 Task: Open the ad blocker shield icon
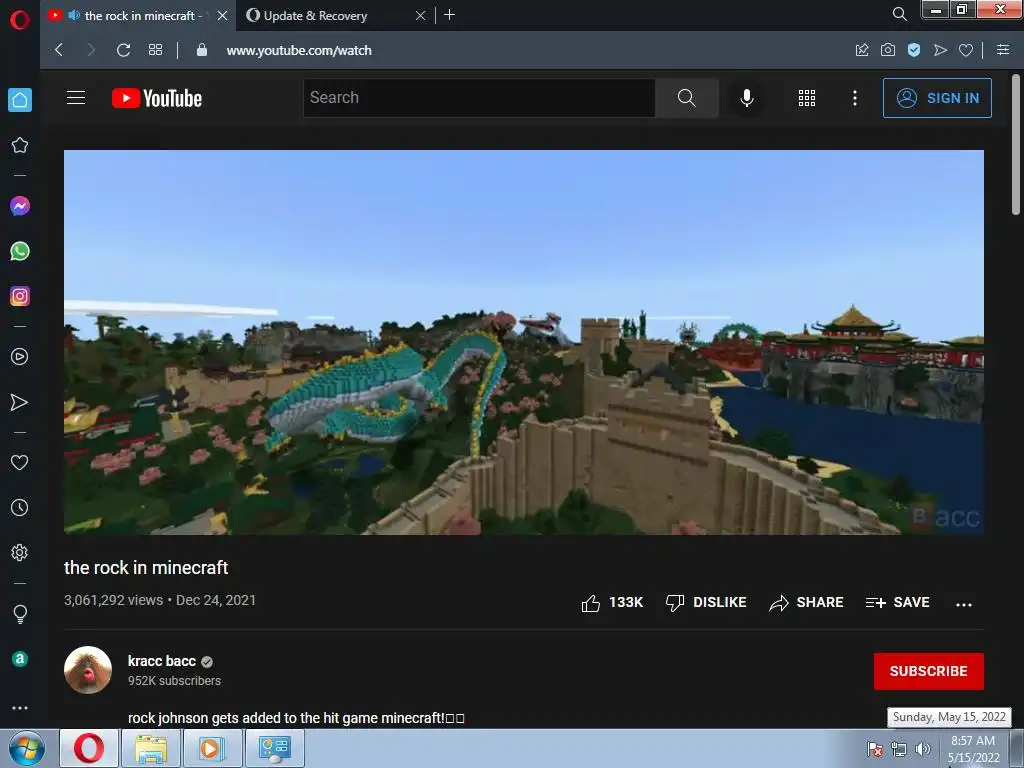click(x=914, y=50)
